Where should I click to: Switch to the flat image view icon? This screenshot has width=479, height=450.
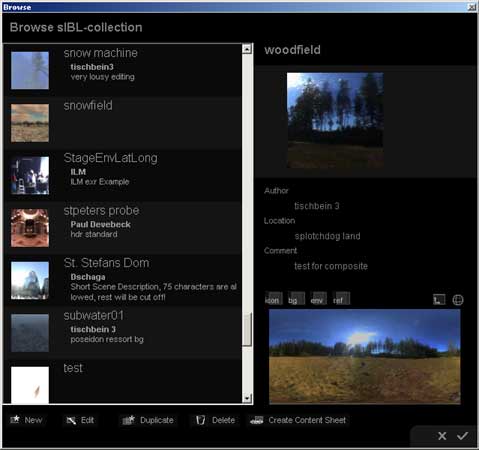point(439,300)
